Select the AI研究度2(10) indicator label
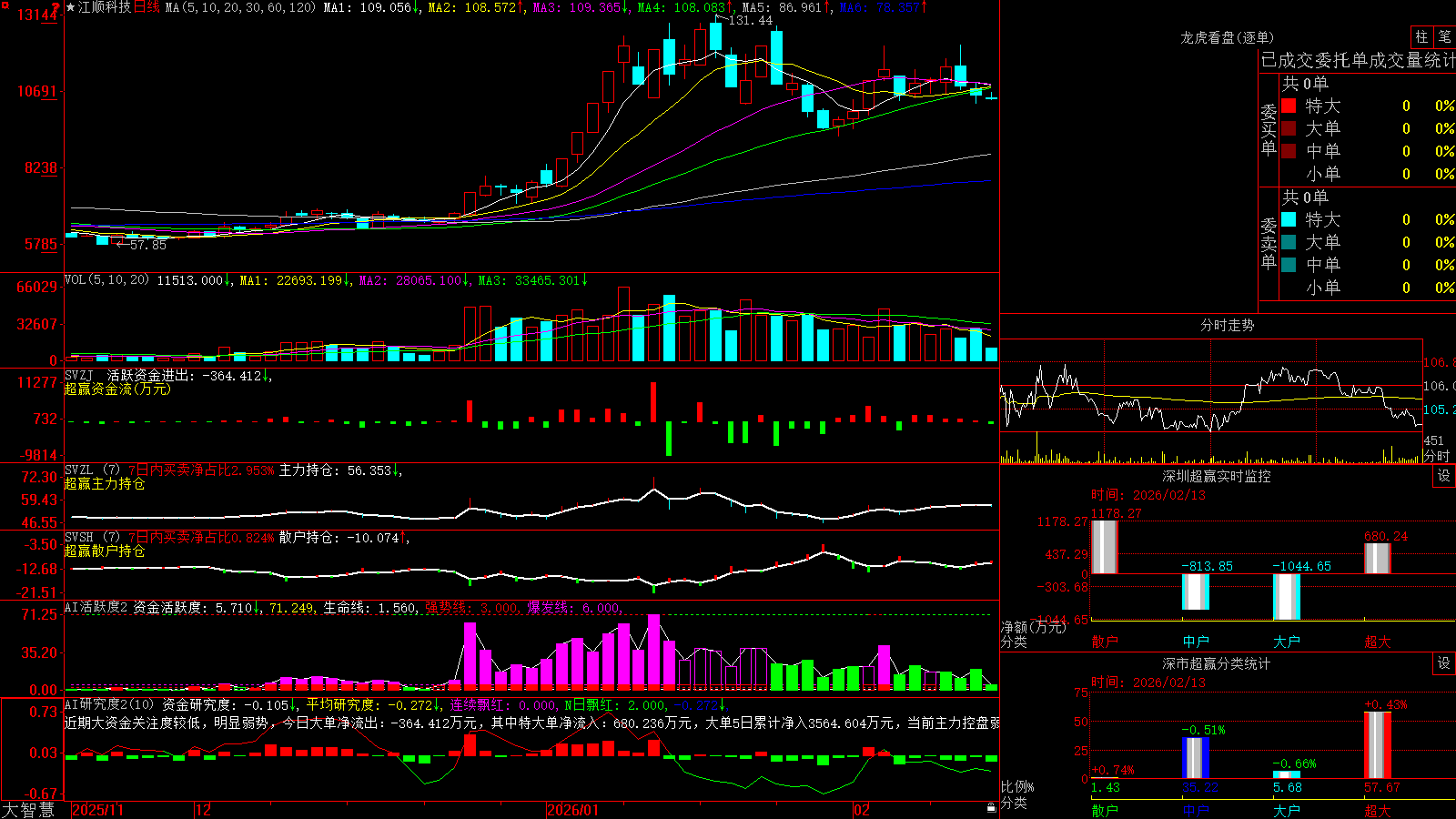The height and width of the screenshot is (819, 1456). [x=109, y=704]
